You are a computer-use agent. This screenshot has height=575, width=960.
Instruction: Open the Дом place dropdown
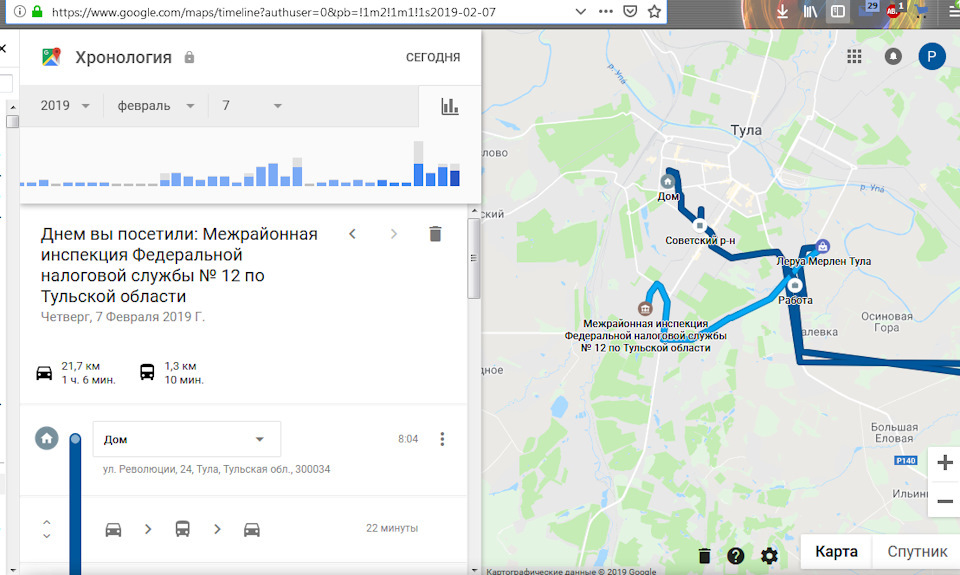[x=187, y=439]
